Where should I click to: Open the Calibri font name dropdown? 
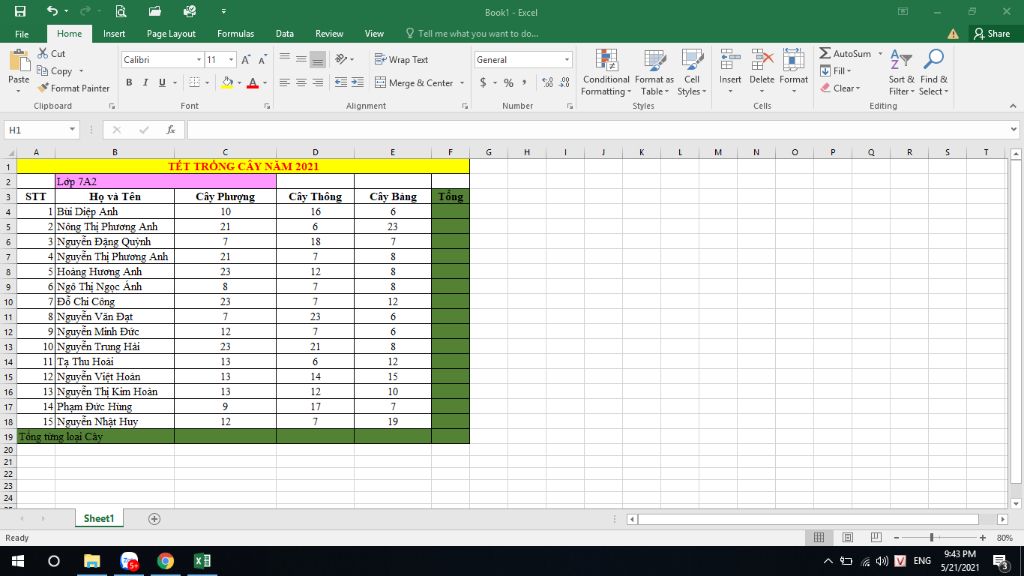tap(199, 59)
